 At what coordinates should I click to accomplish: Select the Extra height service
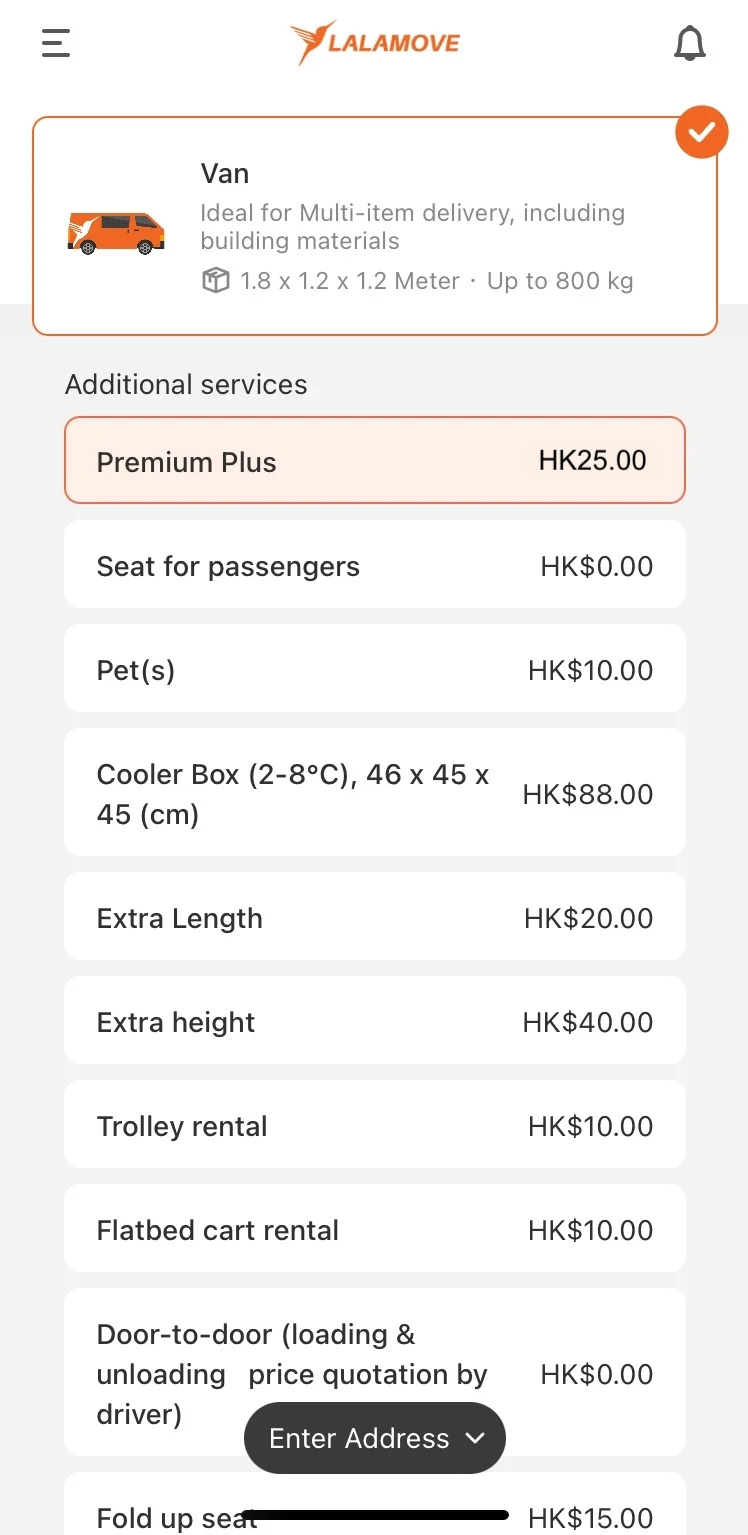pos(375,1020)
